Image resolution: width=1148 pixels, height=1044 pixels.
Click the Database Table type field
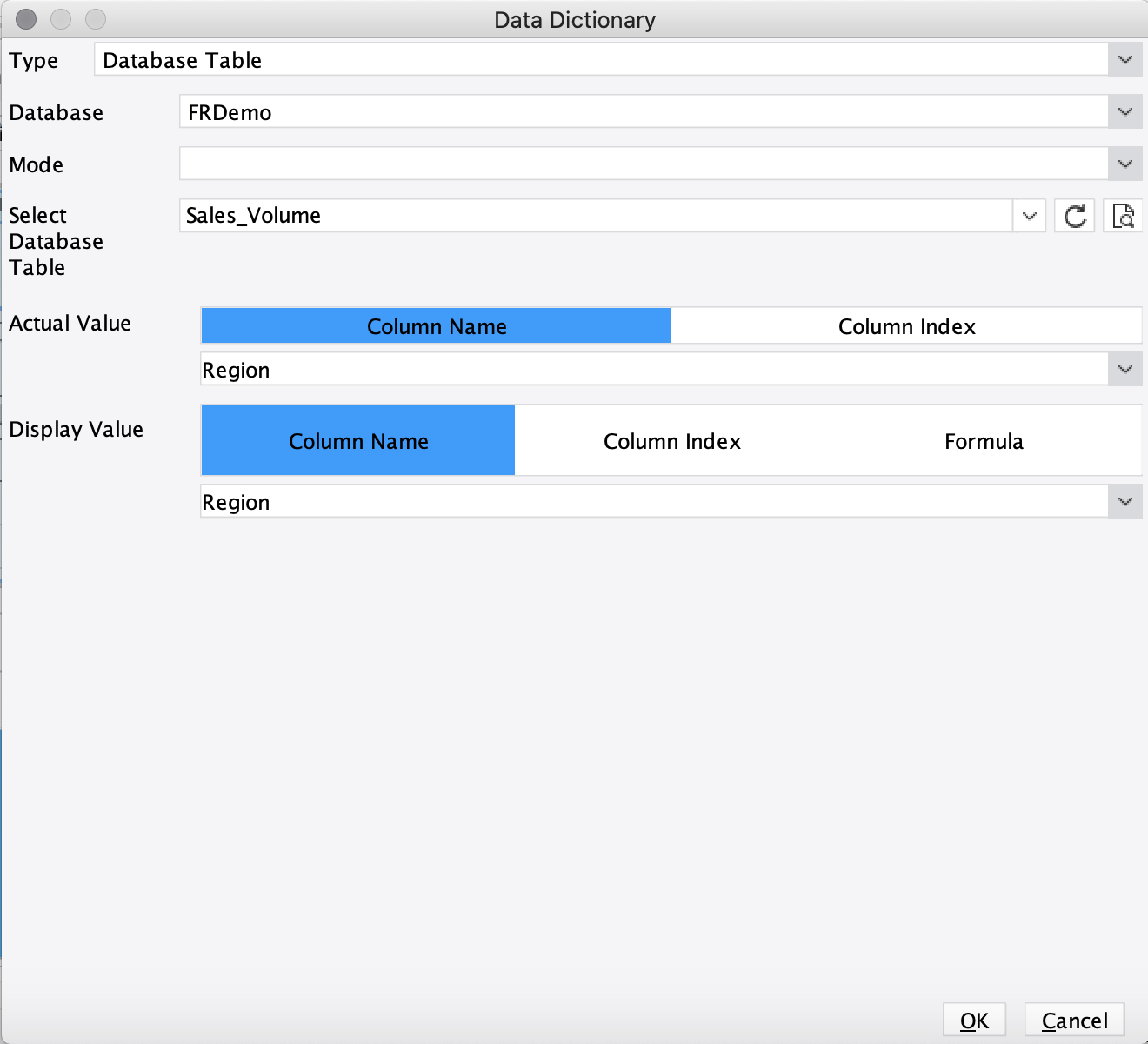(x=601, y=60)
